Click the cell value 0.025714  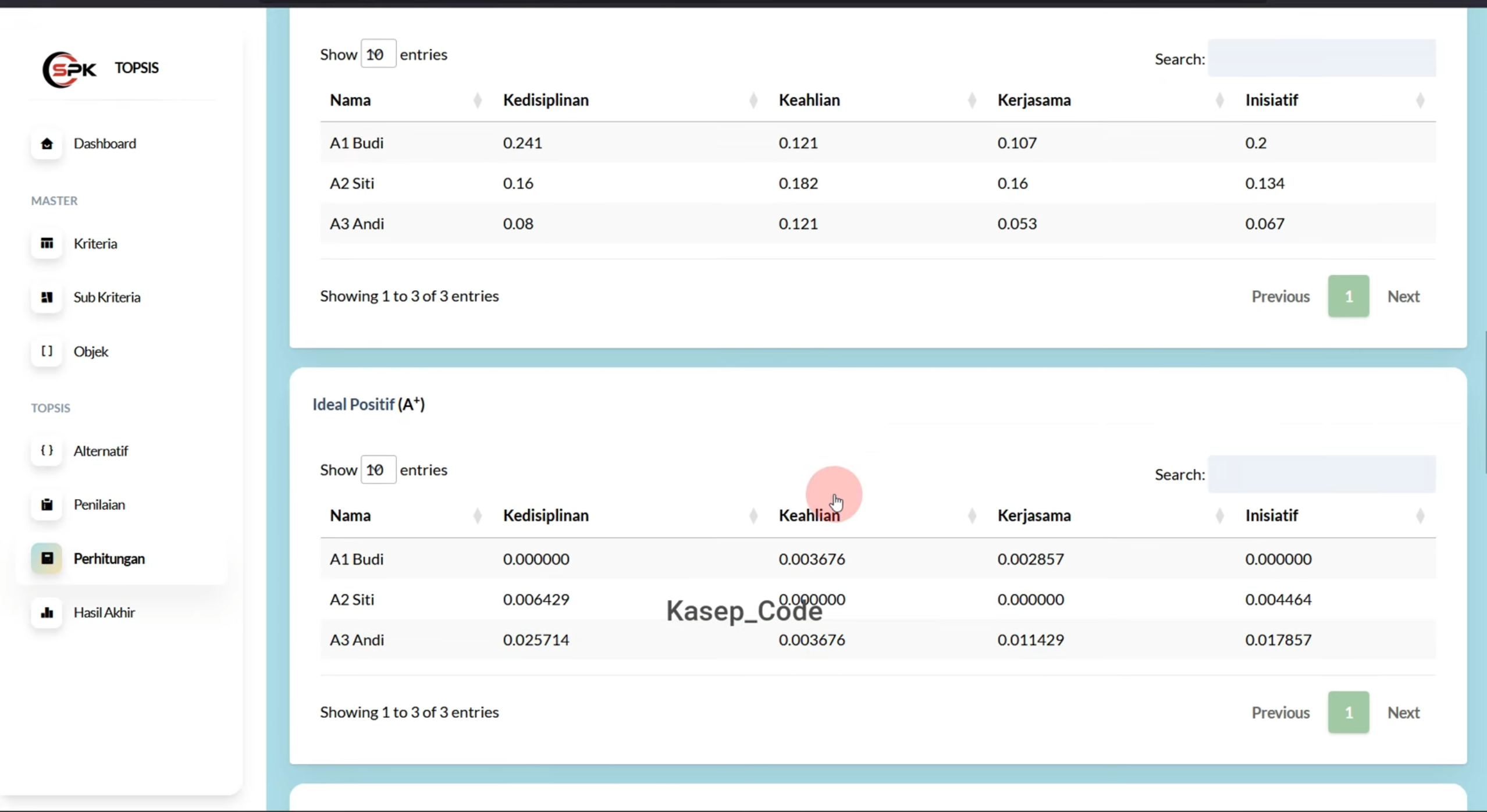[536, 640]
